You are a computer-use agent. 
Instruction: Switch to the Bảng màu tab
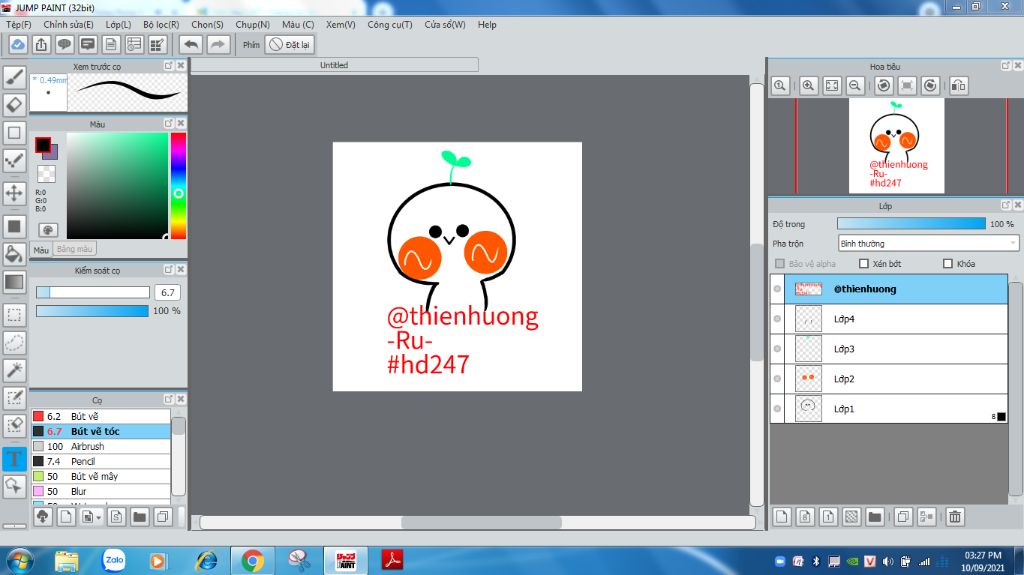74,250
